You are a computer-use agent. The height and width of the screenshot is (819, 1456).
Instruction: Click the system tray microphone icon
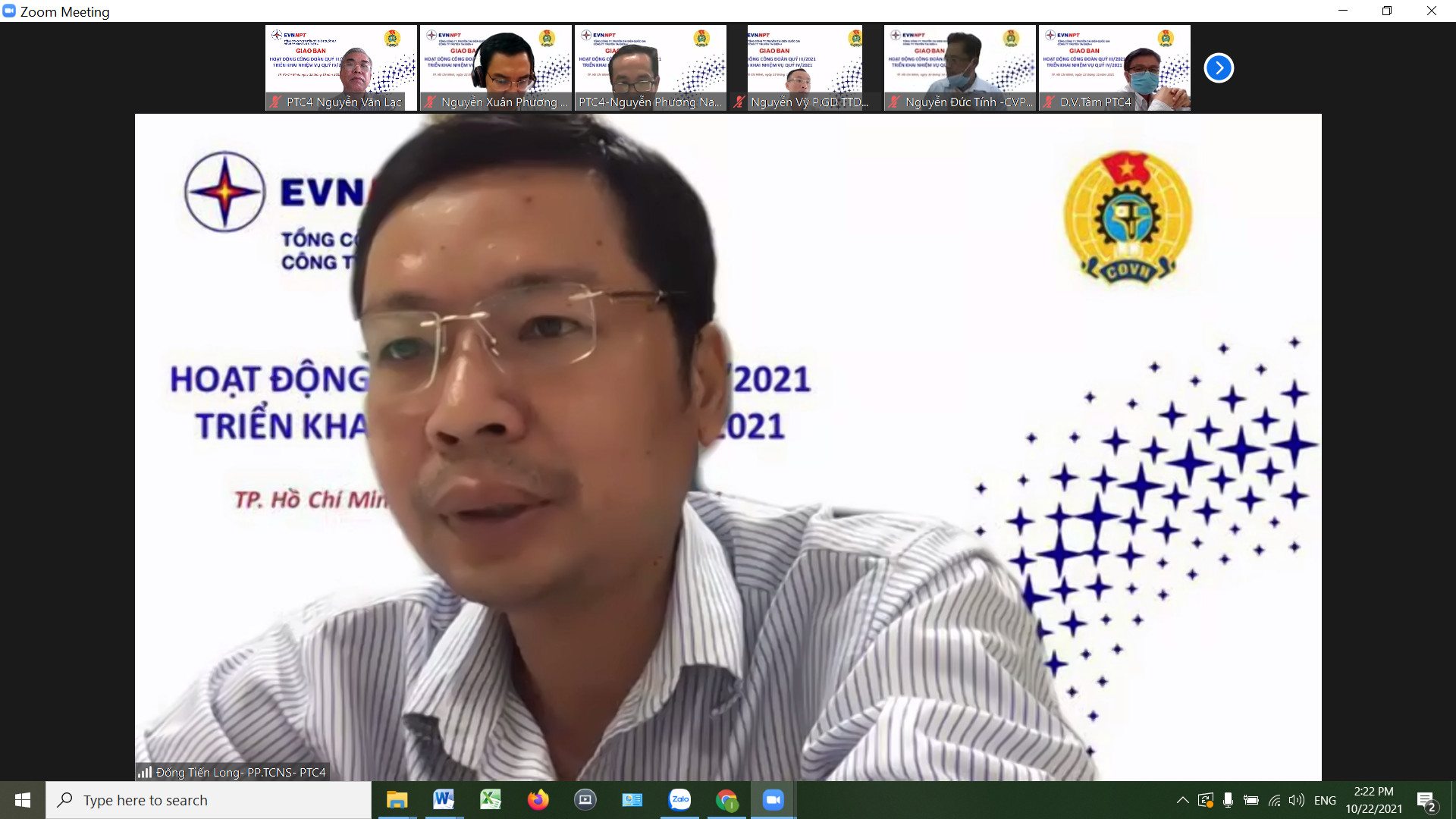coord(1228,800)
